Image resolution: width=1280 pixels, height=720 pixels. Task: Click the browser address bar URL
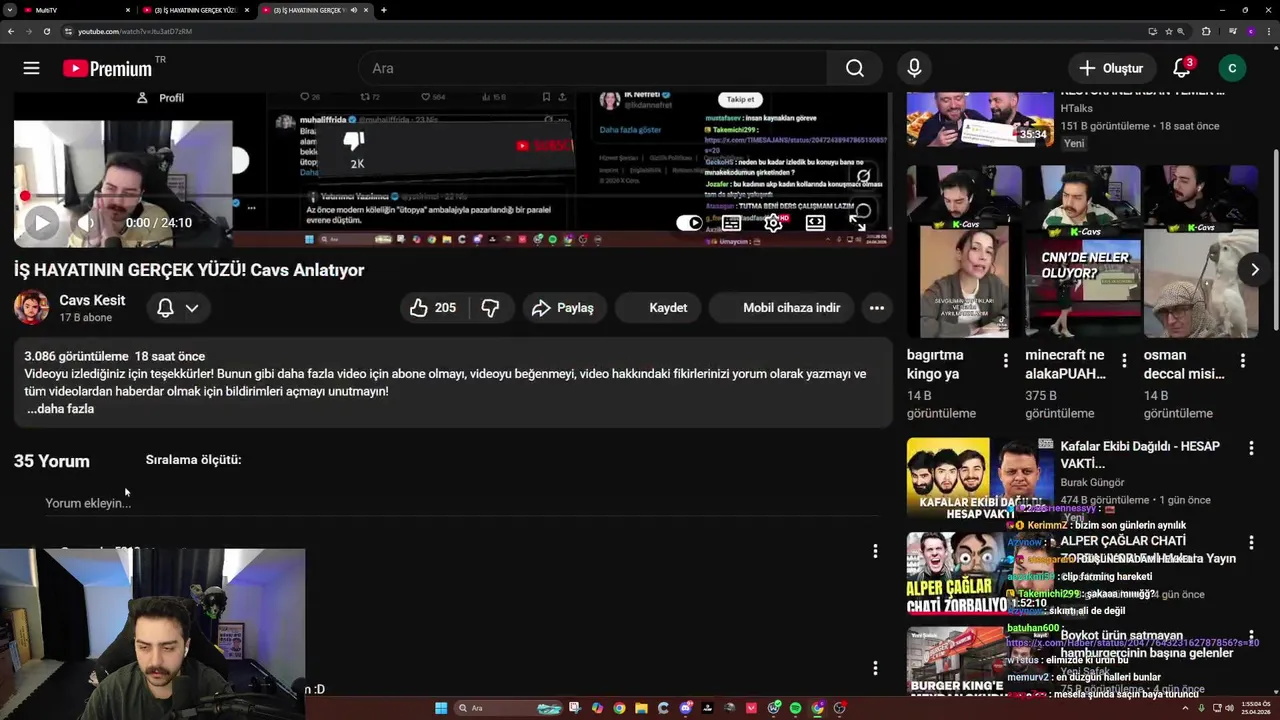[135, 31]
